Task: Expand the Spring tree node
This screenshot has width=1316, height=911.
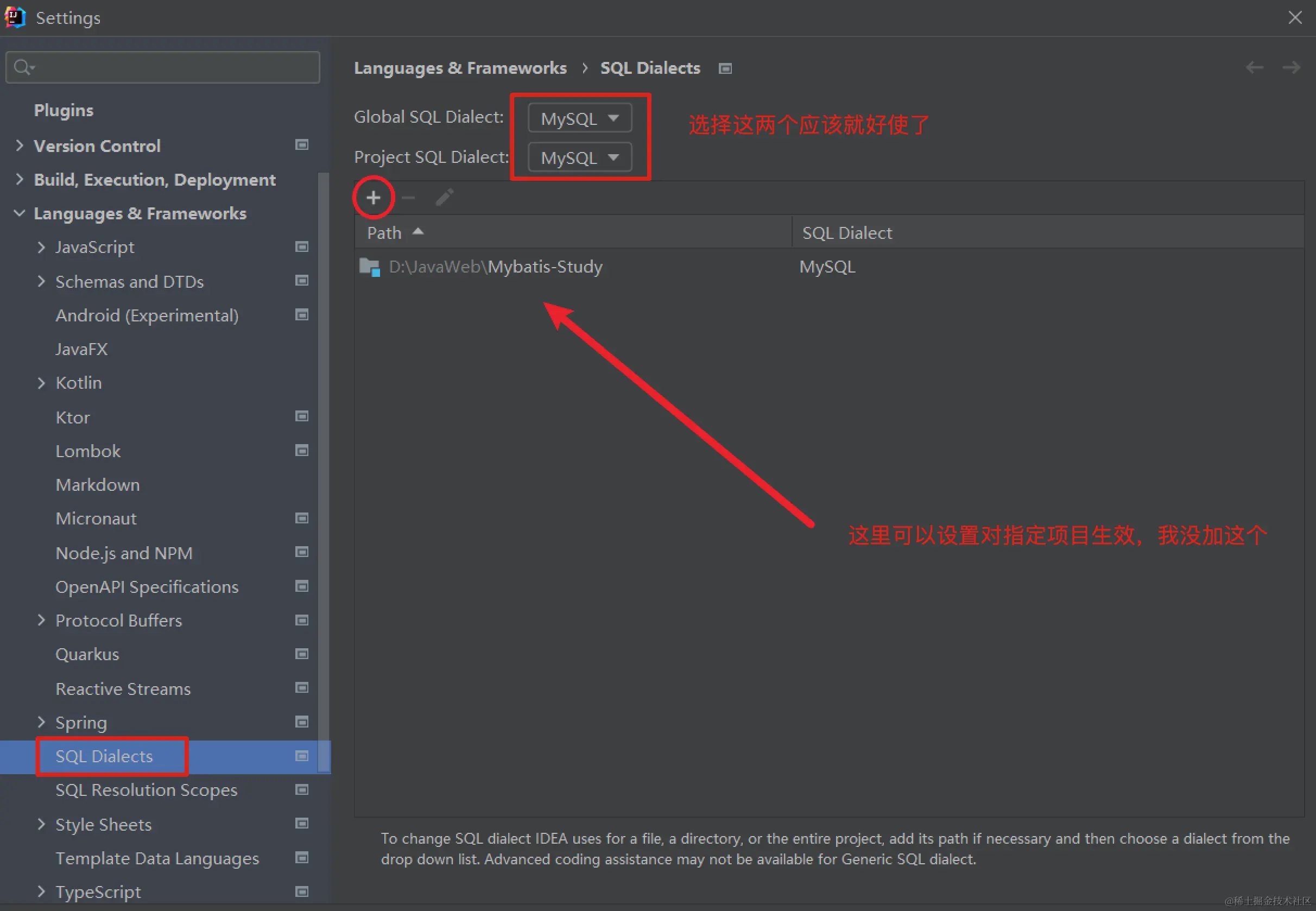Action: 41,722
